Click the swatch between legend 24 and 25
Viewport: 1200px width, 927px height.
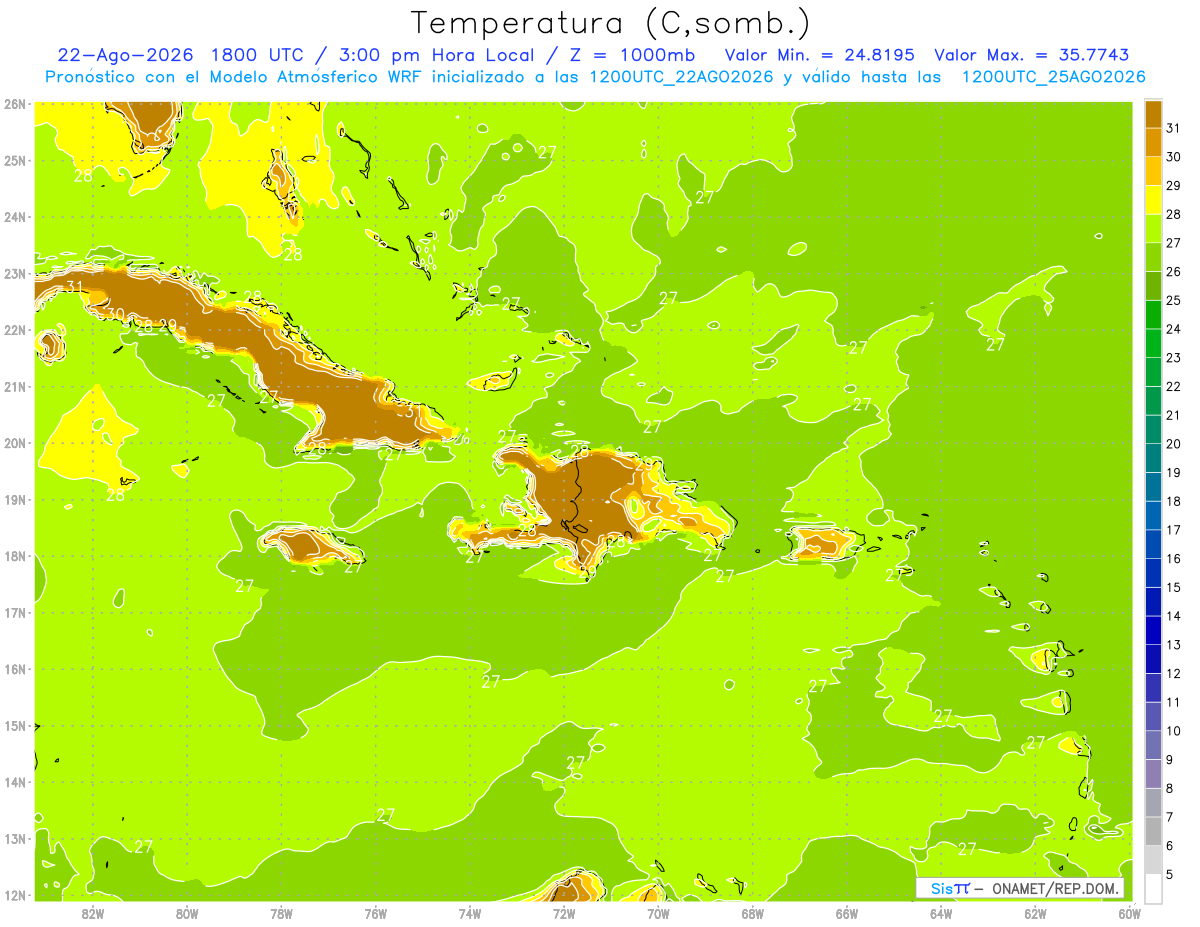(x=1153, y=315)
